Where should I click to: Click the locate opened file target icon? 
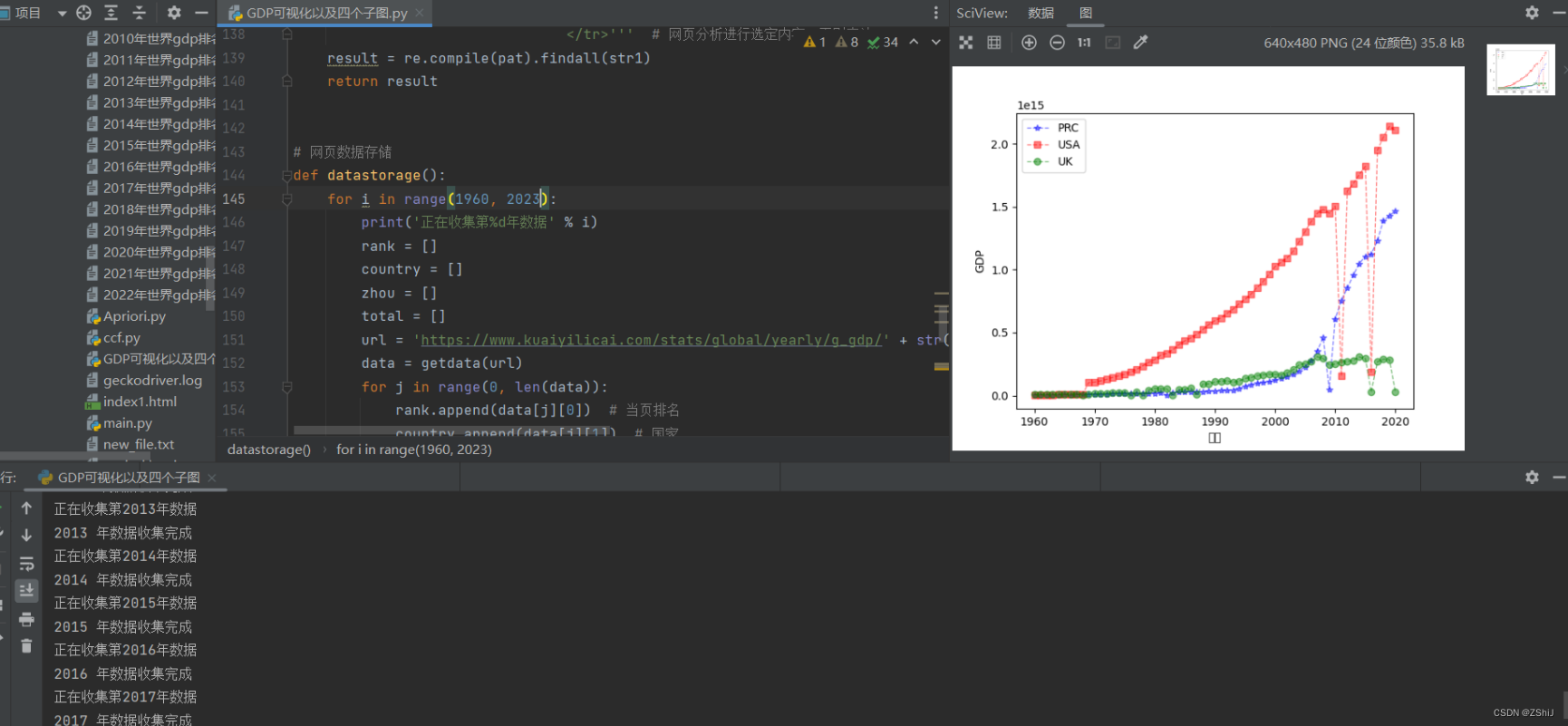tap(83, 13)
